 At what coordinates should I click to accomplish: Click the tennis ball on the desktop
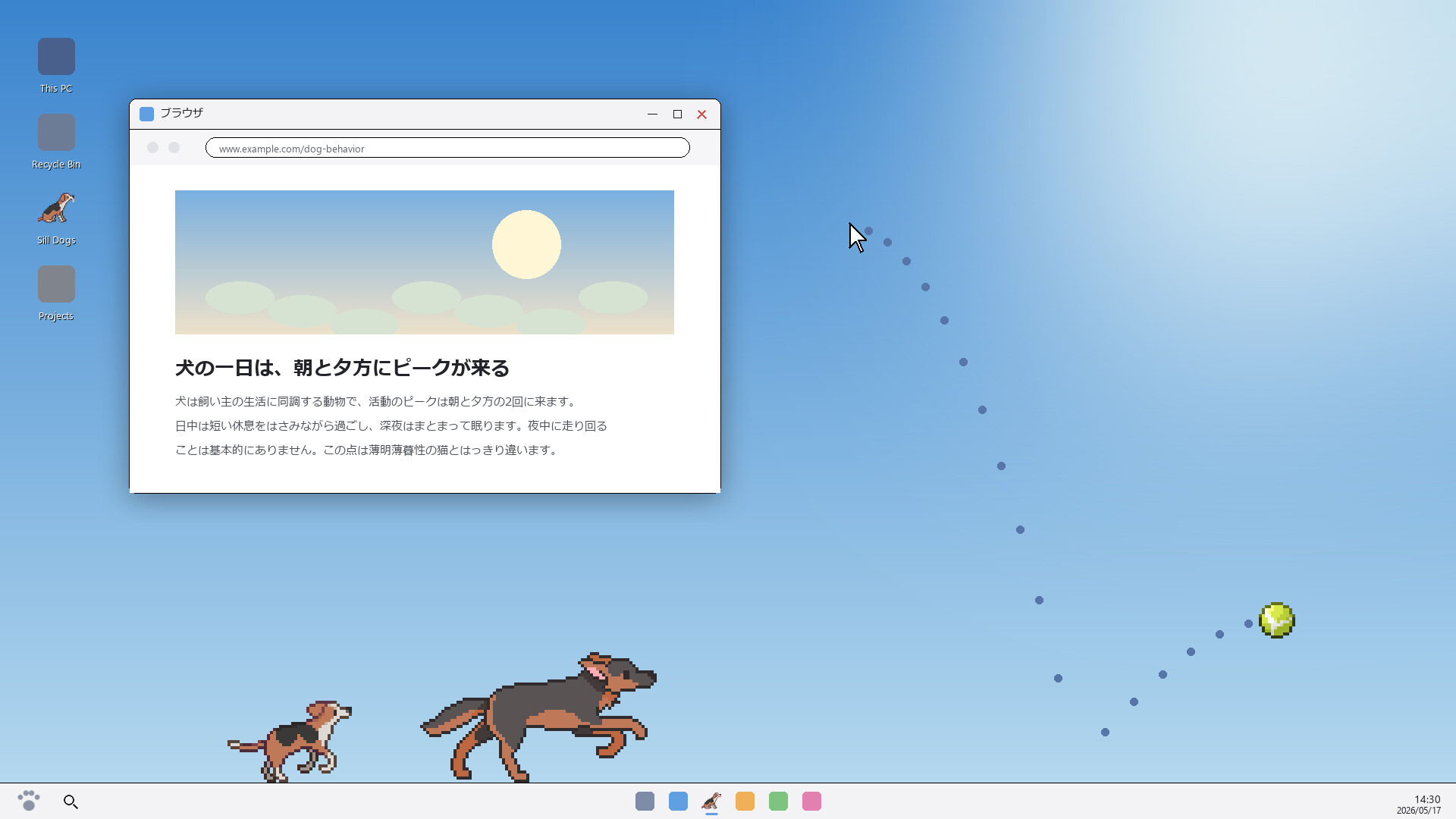pos(1277,620)
